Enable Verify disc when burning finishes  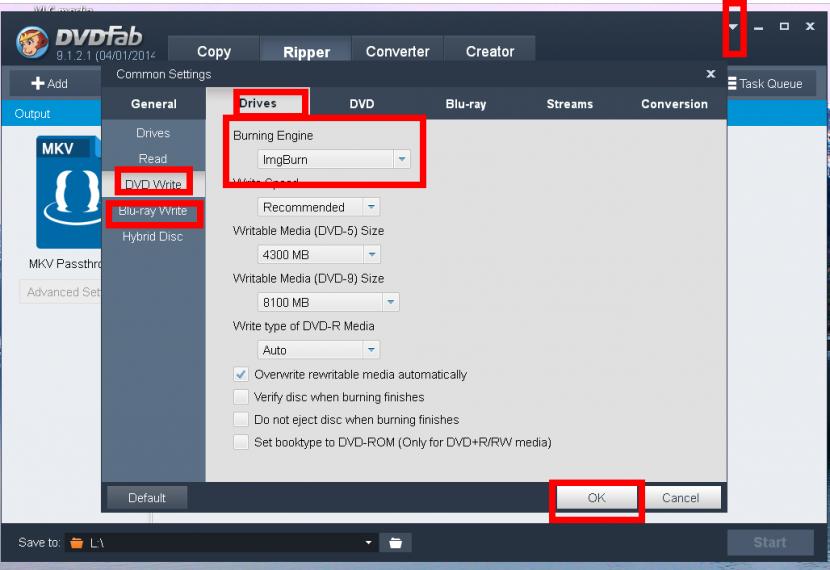(x=241, y=397)
